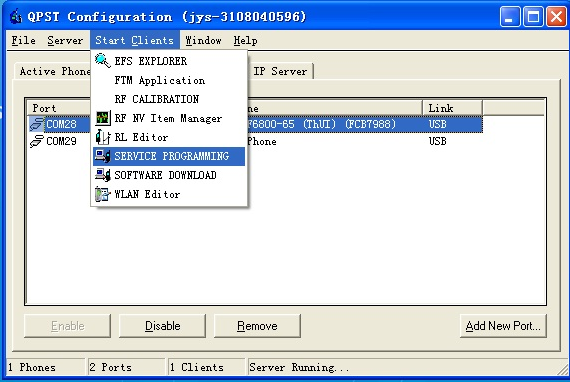
Task: Click the Service Programming computer-phone icon
Action: pyautogui.click(x=103, y=156)
